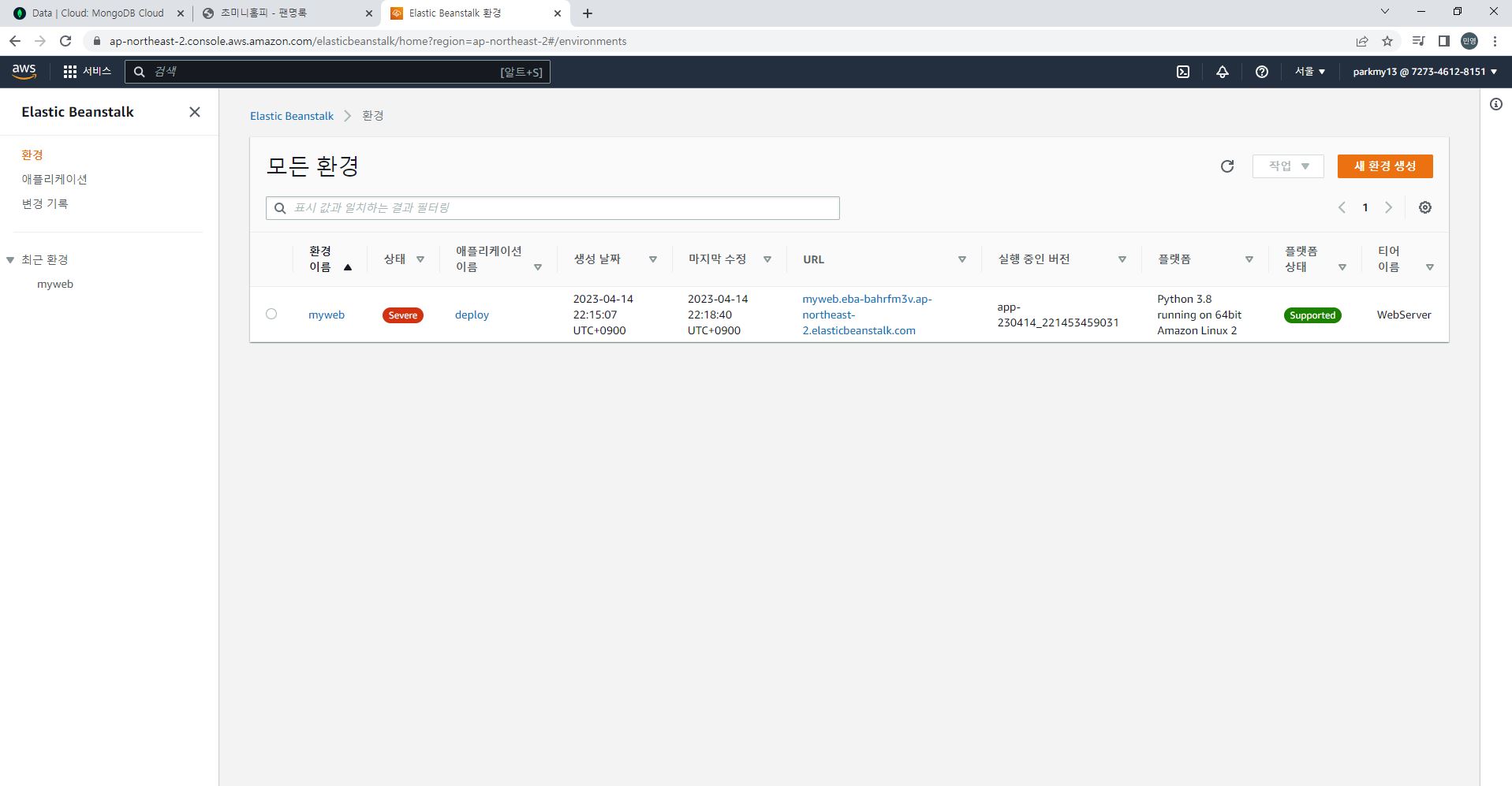
Task: Share this page from address bar
Action: pos(1362,41)
